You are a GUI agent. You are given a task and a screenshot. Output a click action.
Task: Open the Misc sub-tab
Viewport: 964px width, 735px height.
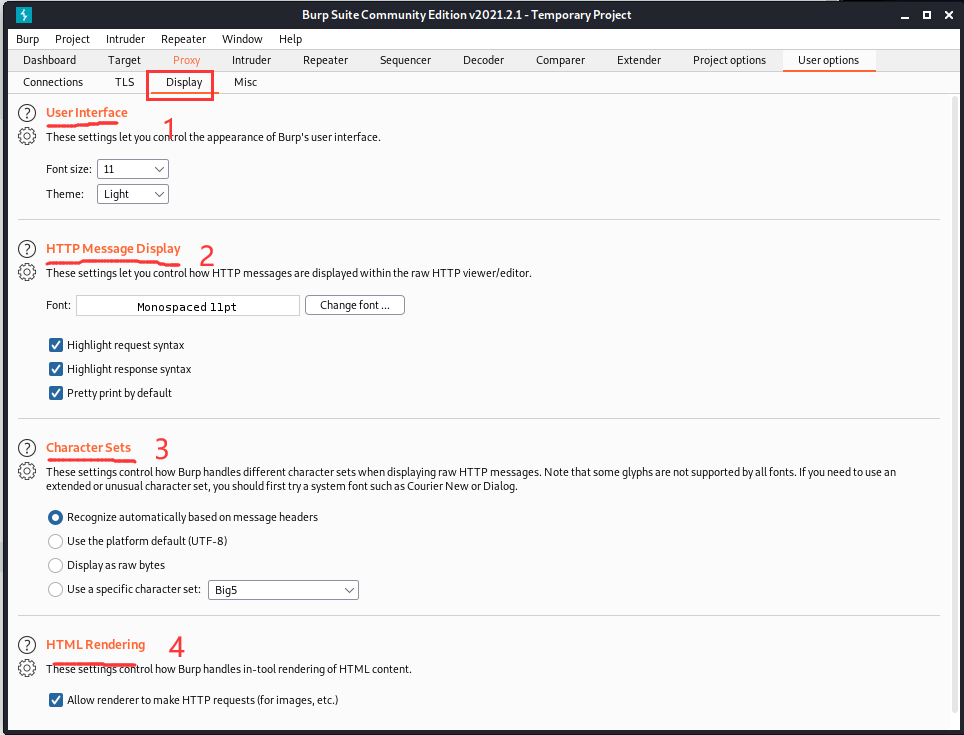click(245, 82)
